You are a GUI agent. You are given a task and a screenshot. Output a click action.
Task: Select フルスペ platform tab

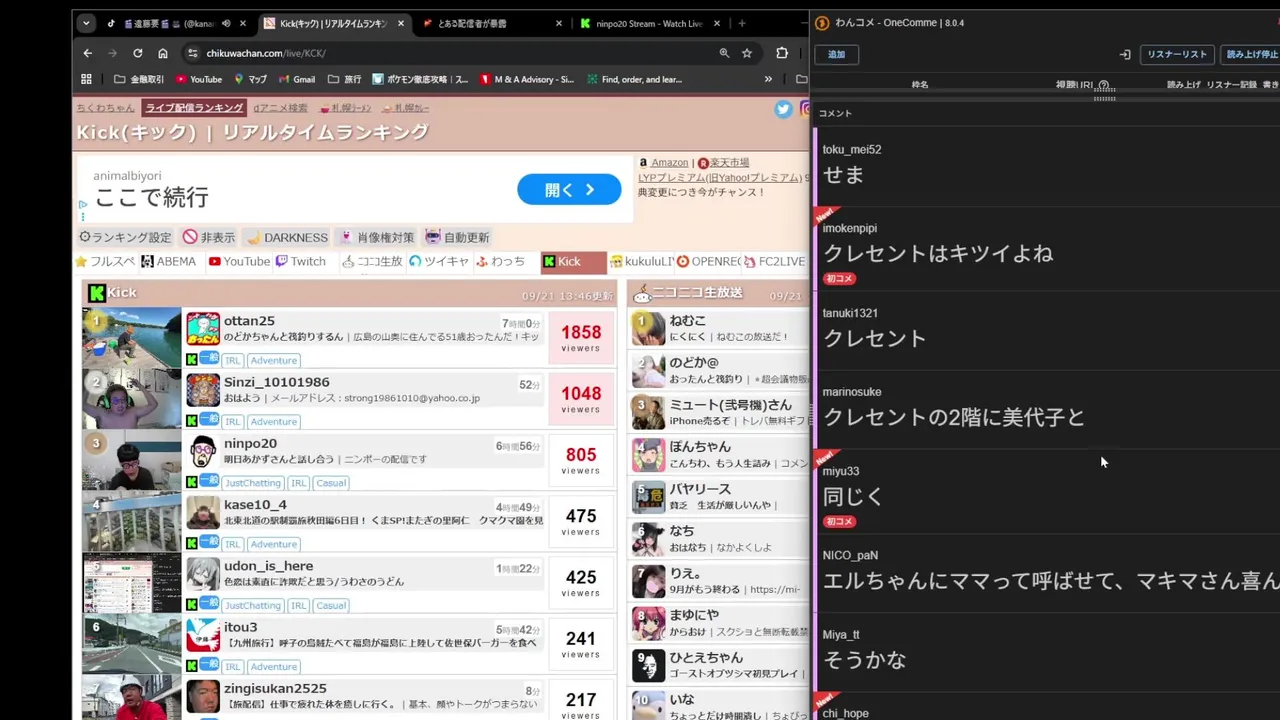(105, 261)
